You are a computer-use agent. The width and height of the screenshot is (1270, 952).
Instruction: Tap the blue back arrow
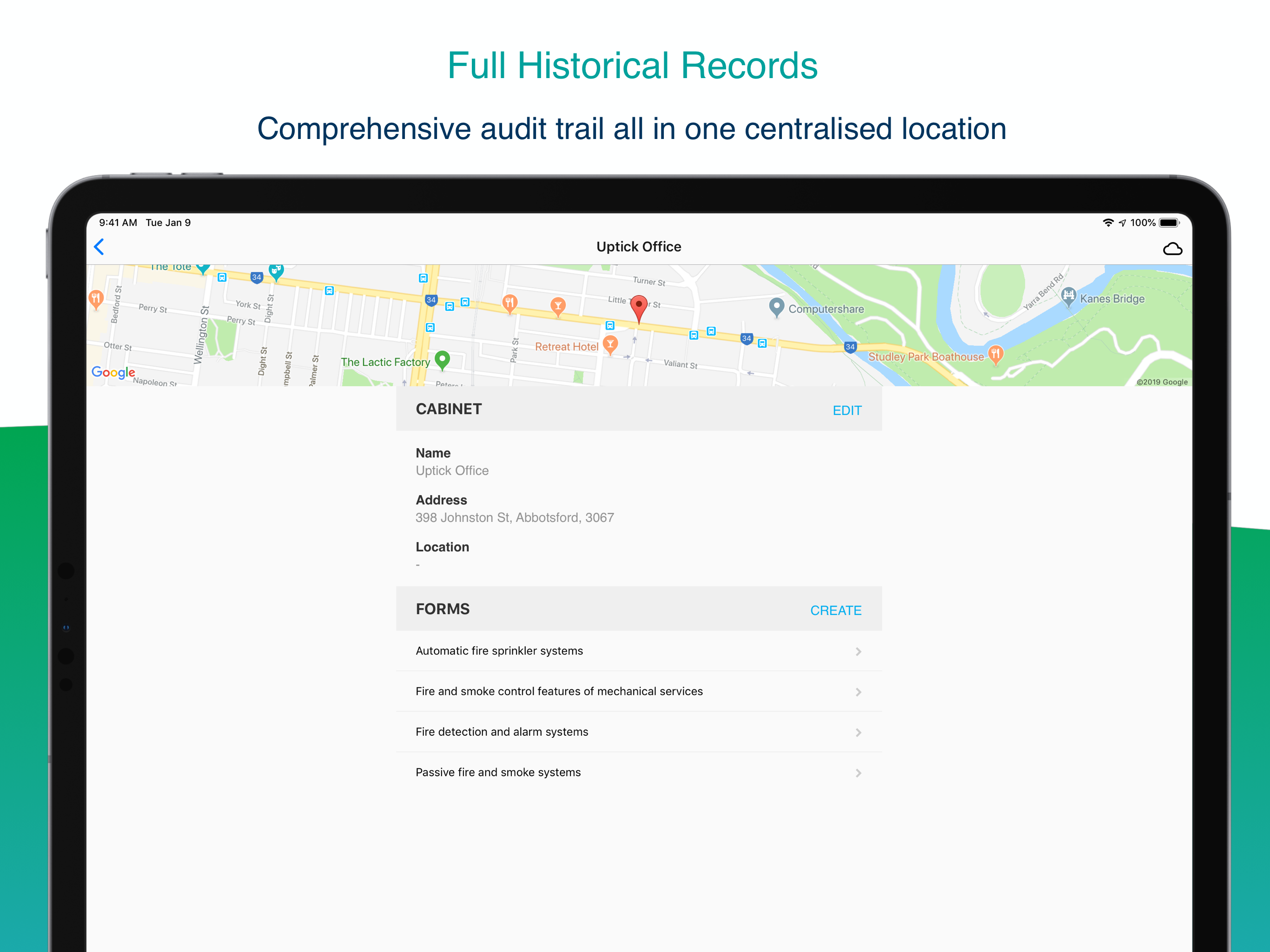(99, 247)
